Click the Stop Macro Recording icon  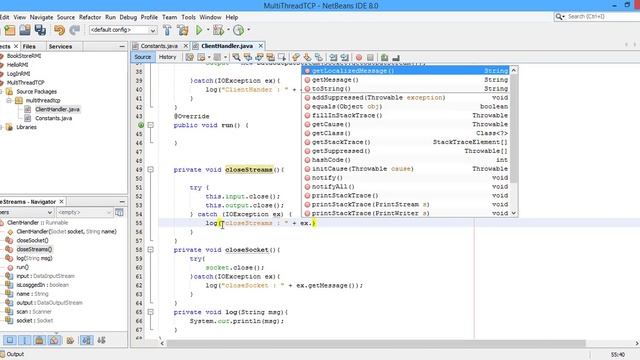click(x=370, y=57)
